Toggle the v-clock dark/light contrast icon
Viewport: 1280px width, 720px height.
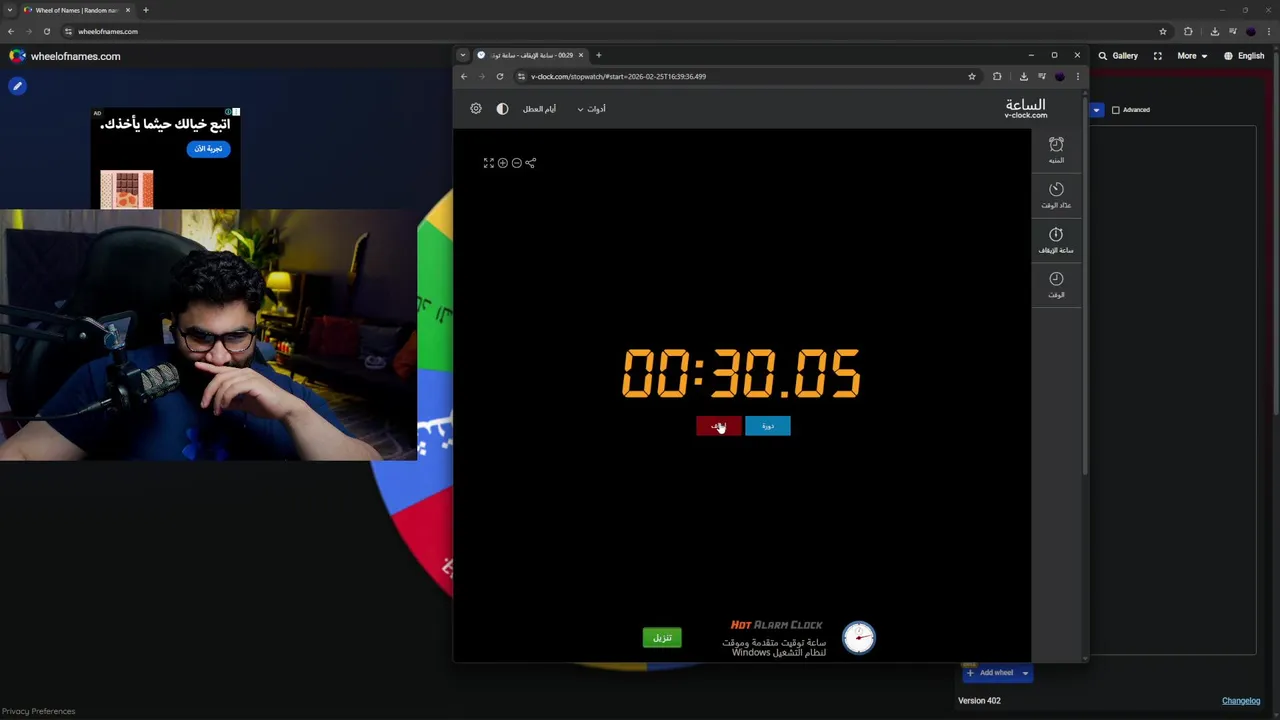(502, 109)
